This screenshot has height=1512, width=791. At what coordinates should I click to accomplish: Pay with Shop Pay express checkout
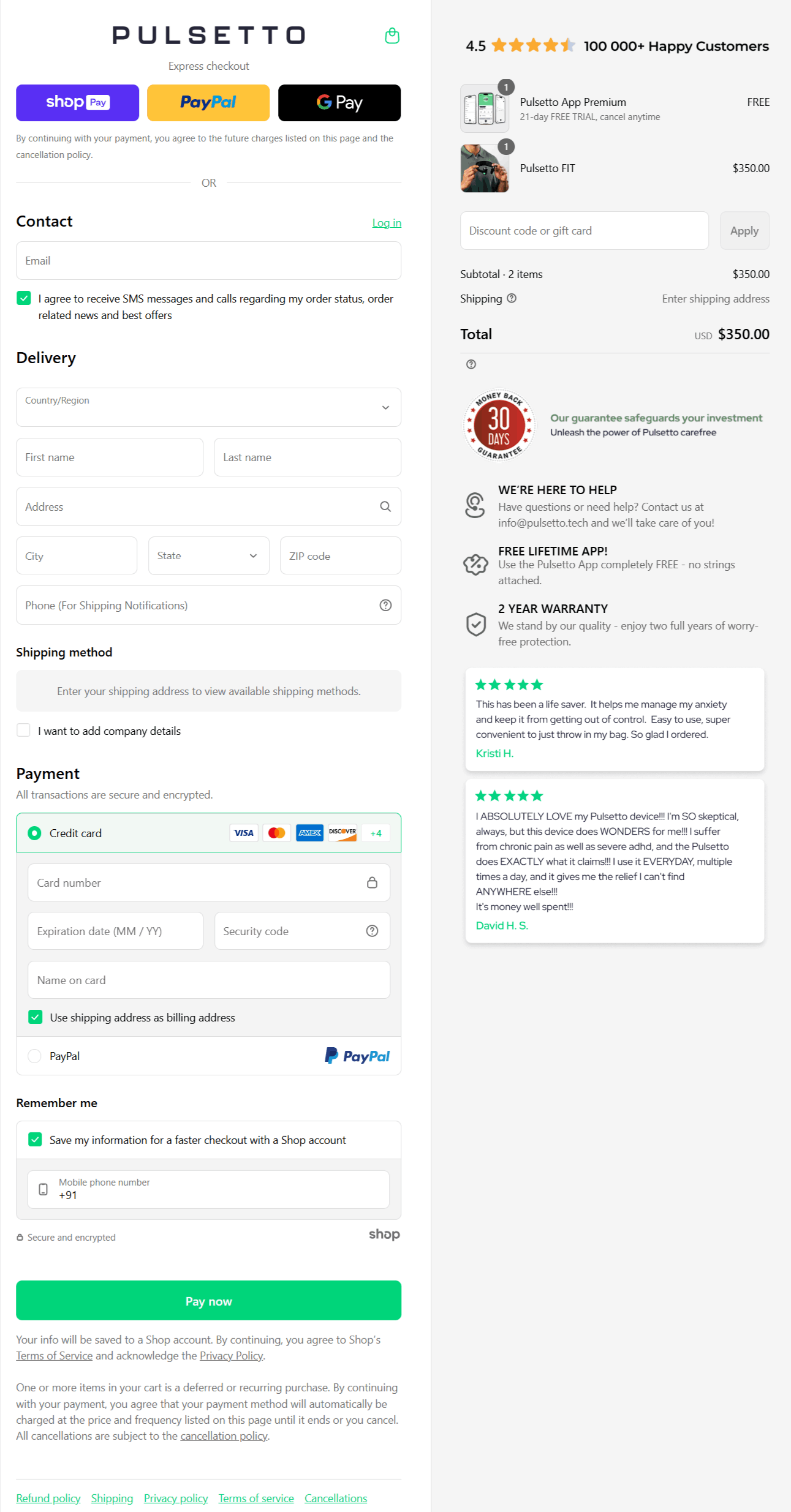pos(77,102)
